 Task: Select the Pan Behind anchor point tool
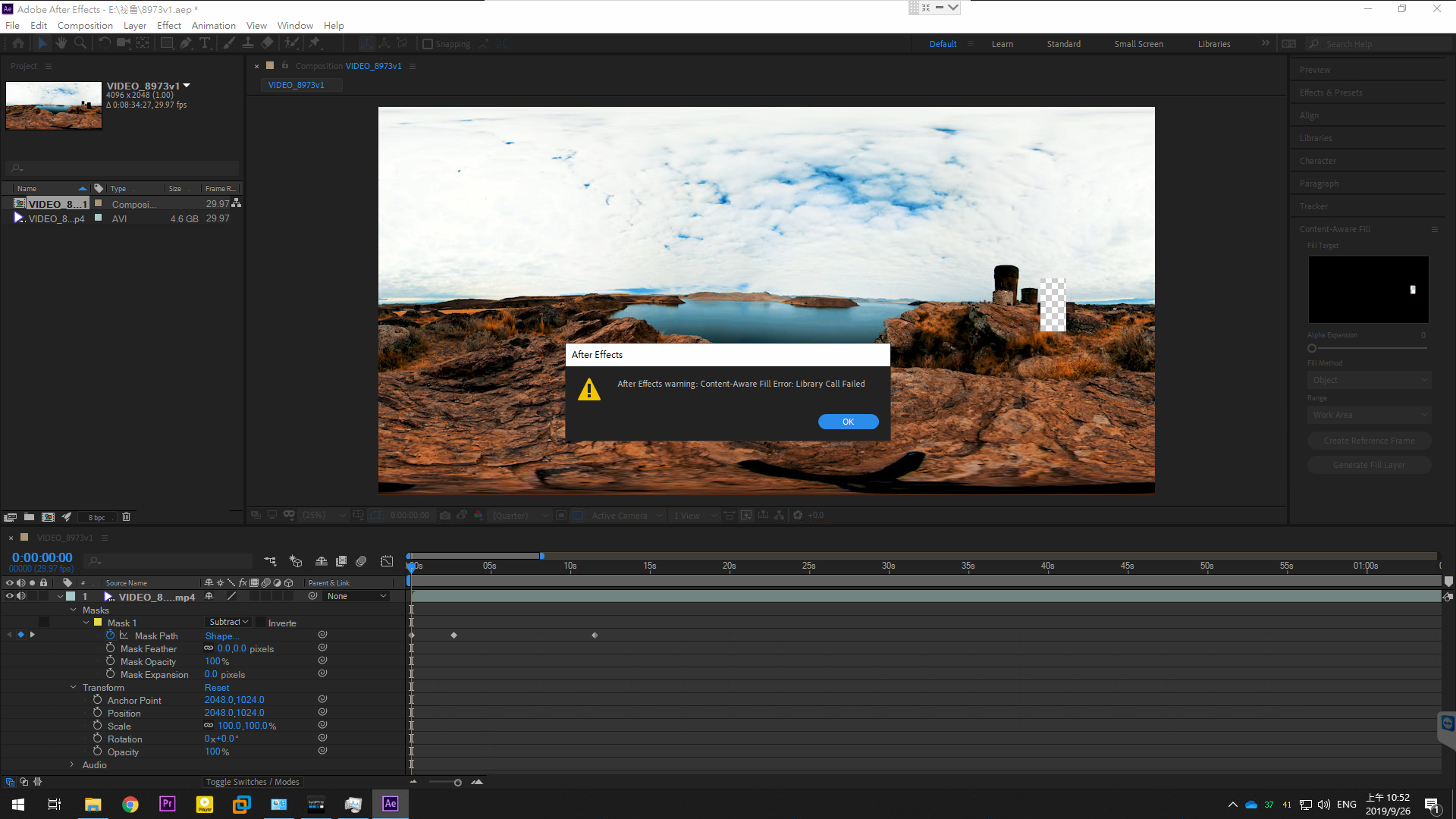(x=143, y=43)
